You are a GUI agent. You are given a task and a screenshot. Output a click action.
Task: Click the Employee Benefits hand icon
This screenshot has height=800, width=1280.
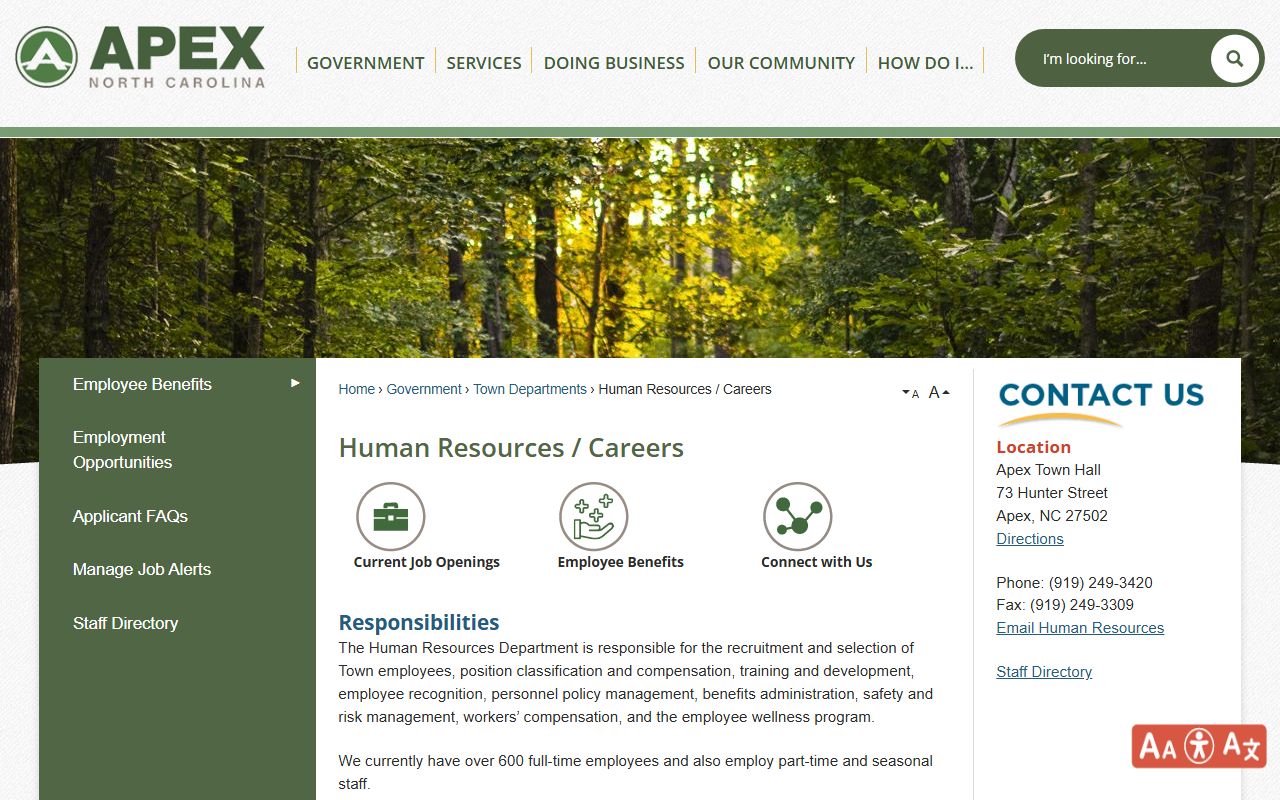click(x=594, y=517)
